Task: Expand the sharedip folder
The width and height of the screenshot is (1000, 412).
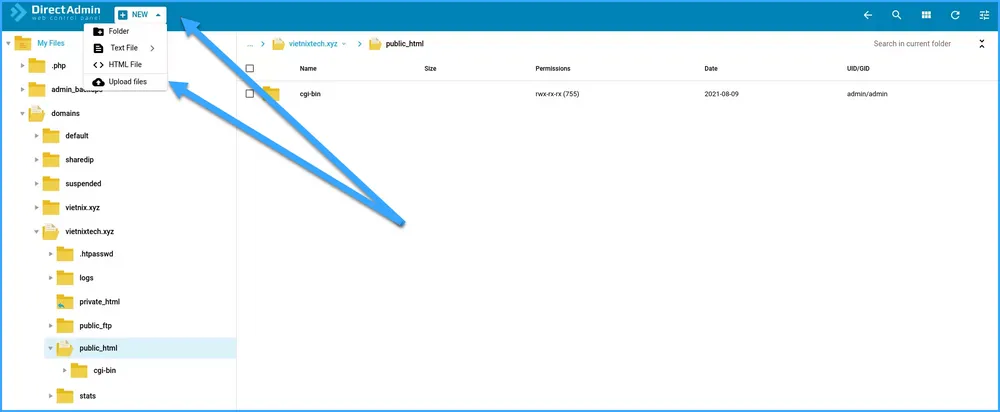Action: (37, 159)
